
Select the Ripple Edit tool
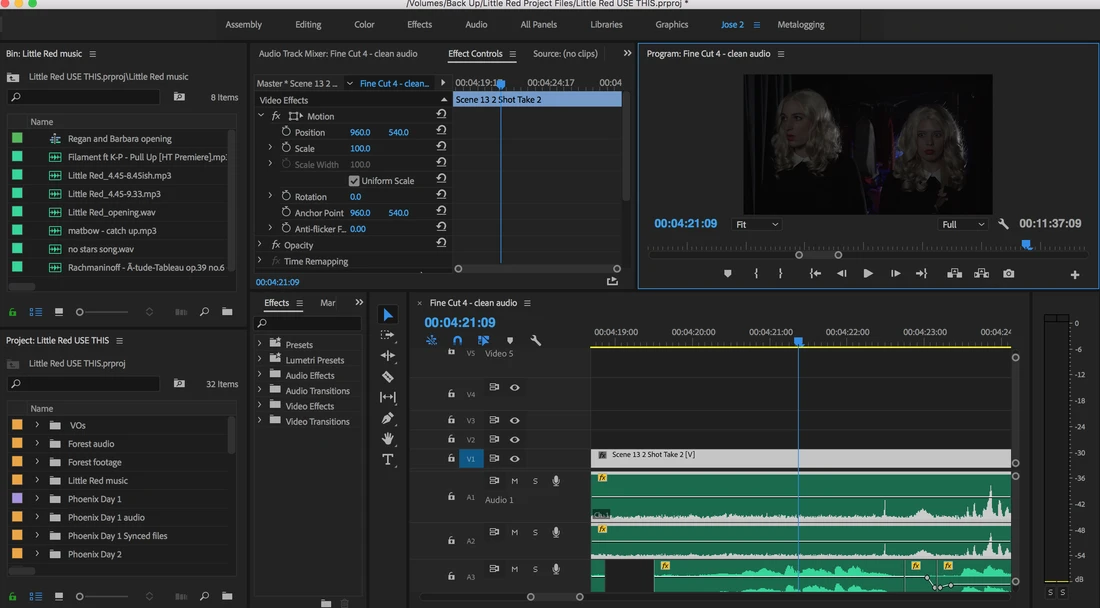coord(387,356)
